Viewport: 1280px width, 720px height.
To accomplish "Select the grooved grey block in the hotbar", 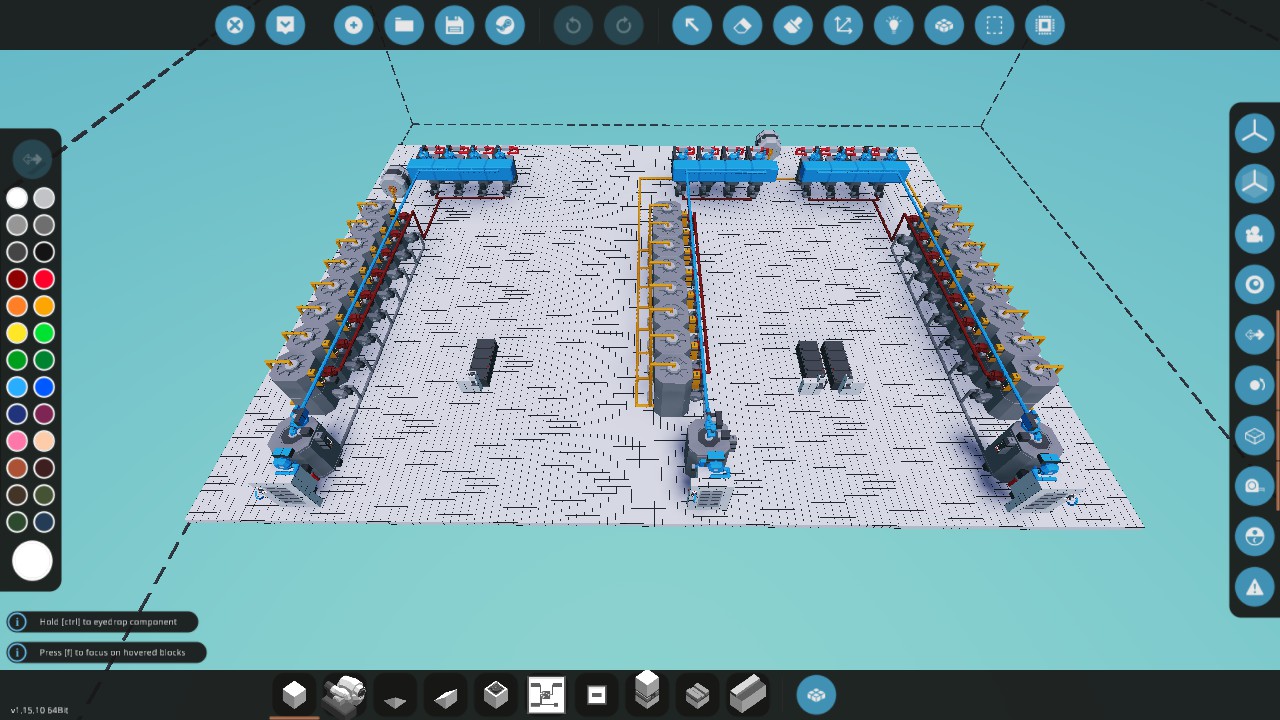I will (x=698, y=694).
